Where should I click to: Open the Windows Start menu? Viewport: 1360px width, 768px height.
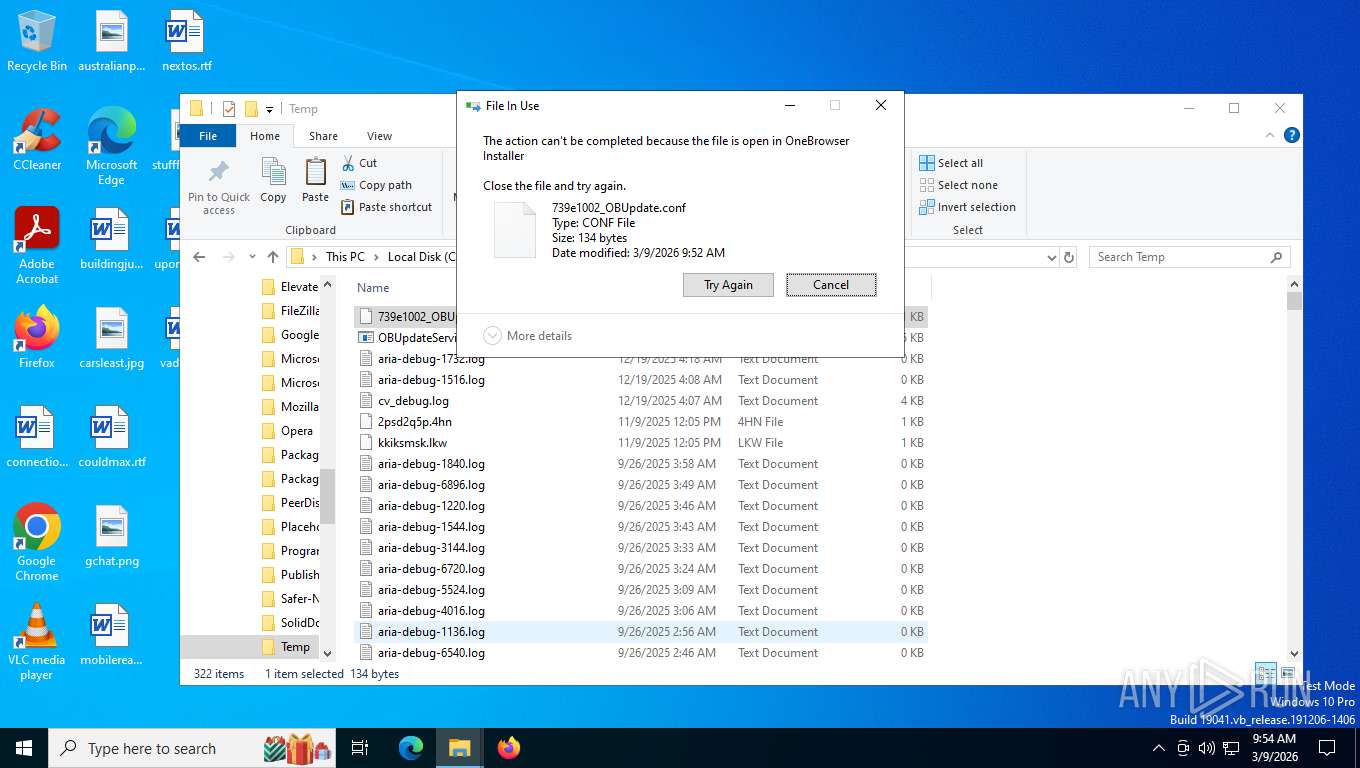24,748
